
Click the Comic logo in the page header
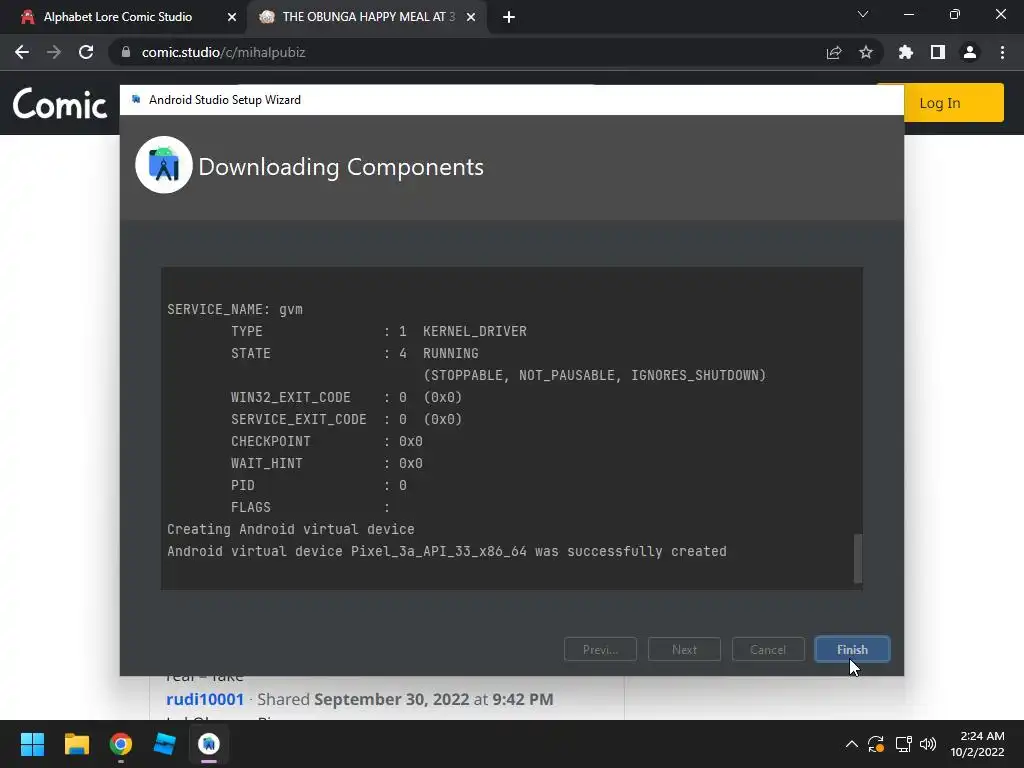coord(59,104)
